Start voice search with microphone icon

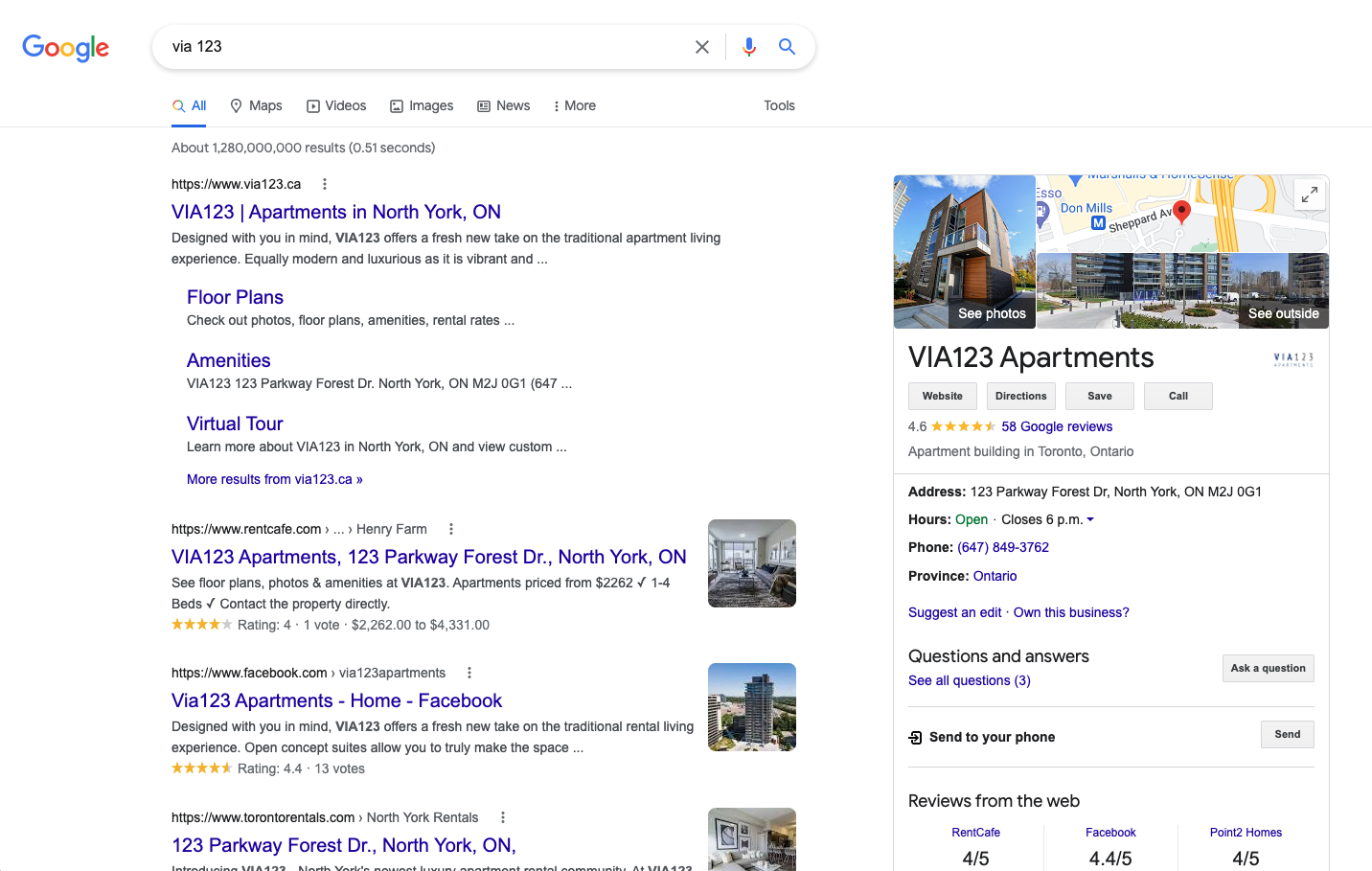pyautogui.click(x=749, y=47)
